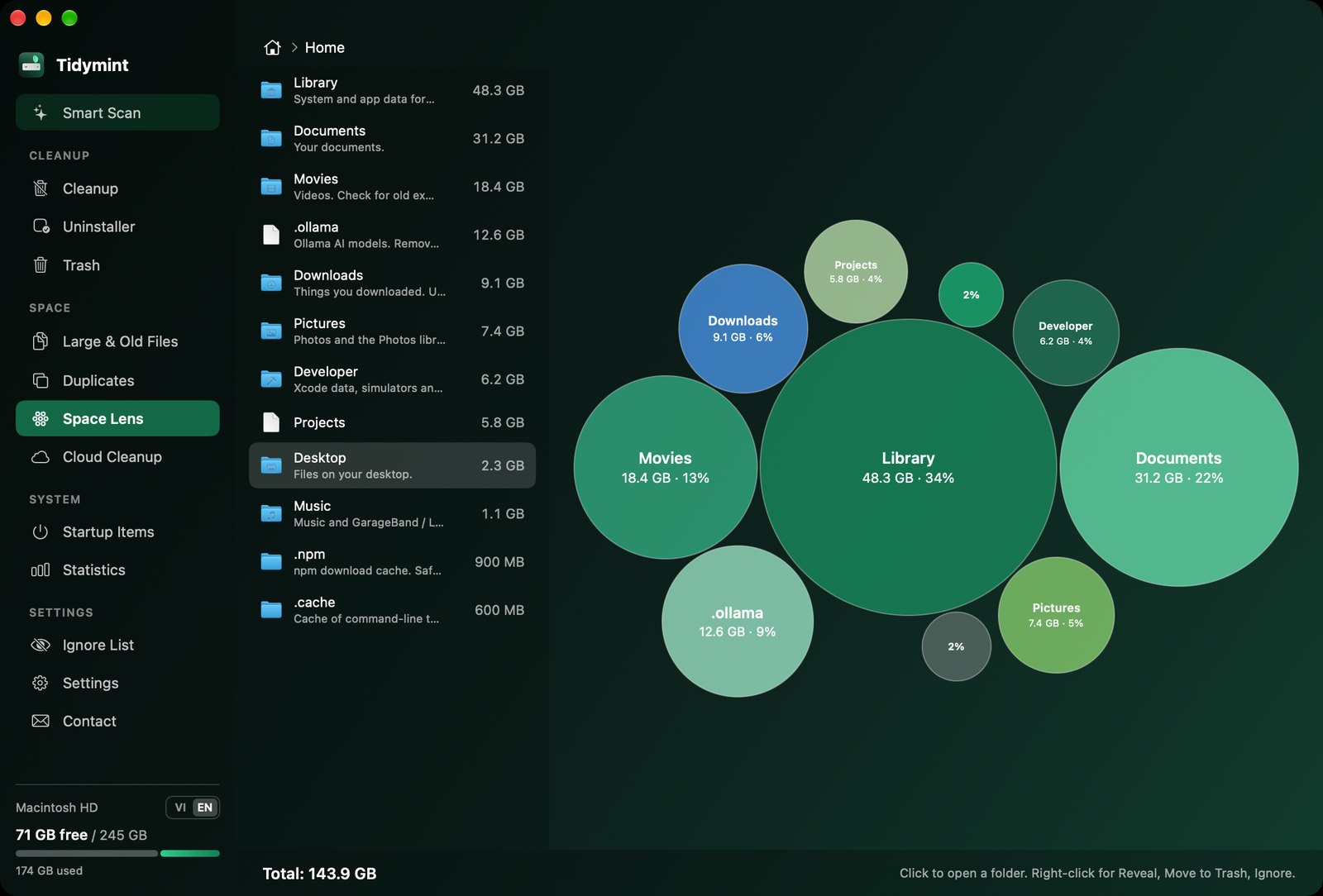
Task: Open the Smart Scan section
Action: pyautogui.click(x=117, y=112)
